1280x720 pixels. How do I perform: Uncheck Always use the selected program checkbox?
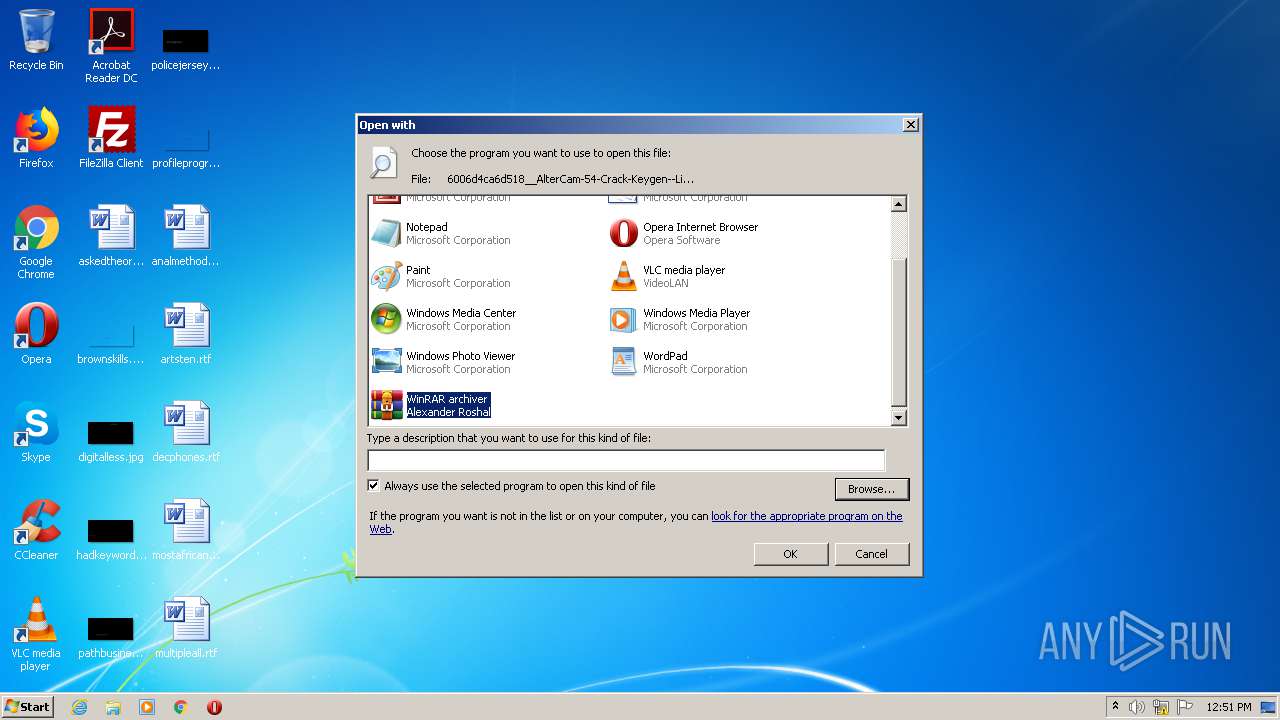point(374,486)
